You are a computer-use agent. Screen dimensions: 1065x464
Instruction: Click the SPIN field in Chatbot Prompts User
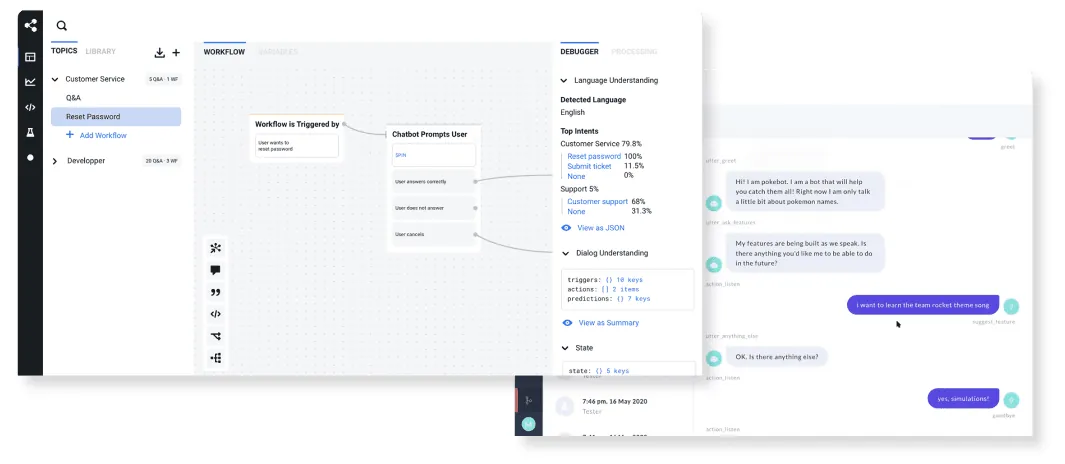point(434,155)
